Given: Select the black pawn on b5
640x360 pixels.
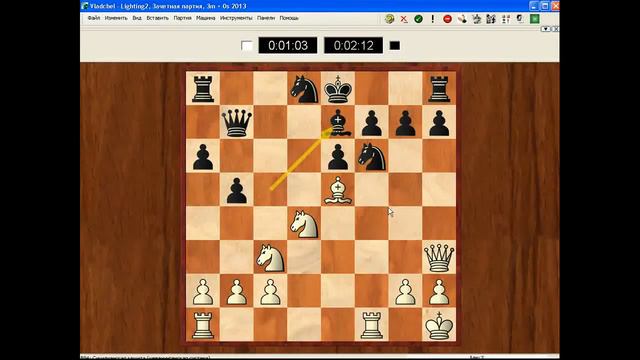Looking at the screenshot, I should pos(236,190).
